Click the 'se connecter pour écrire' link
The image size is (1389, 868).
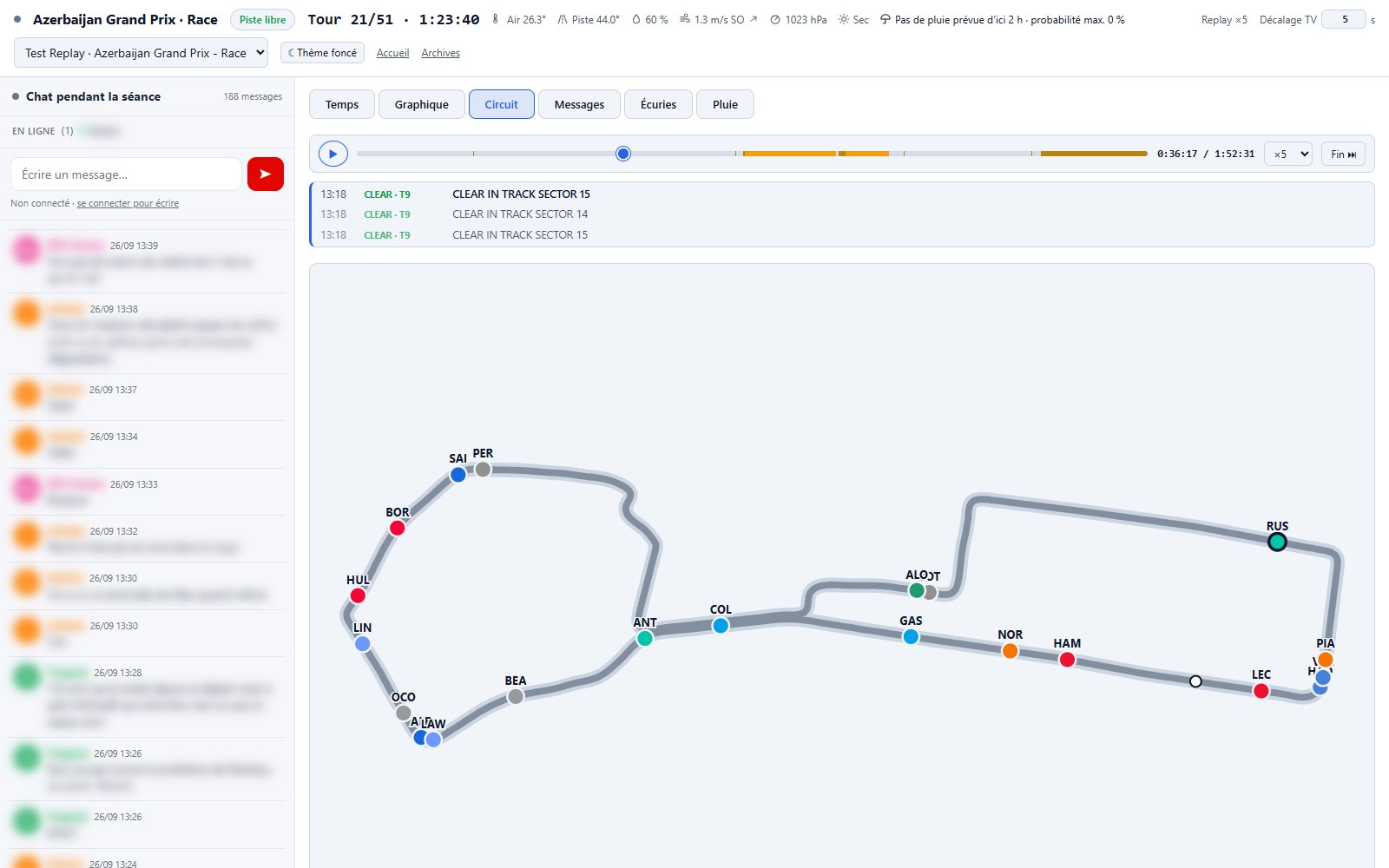click(128, 203)
